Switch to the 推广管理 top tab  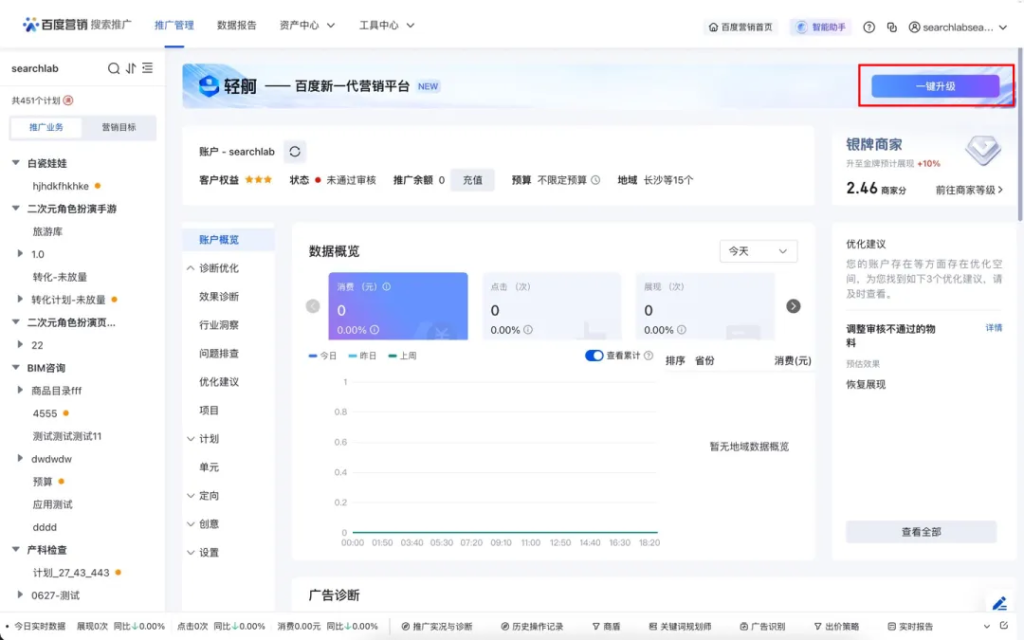click(x=174, y=25)
